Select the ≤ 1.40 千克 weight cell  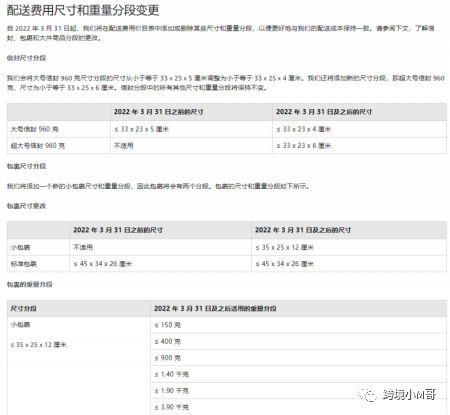[x=298, y=374]
